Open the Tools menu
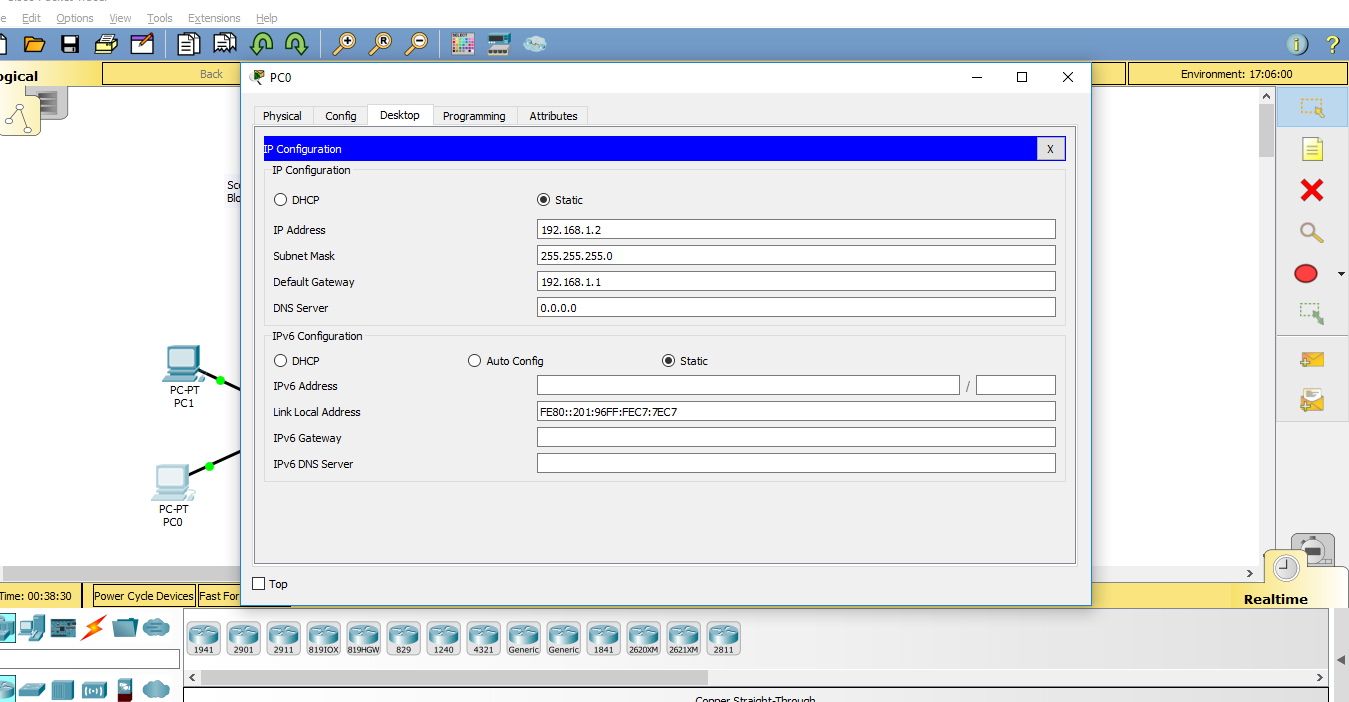The image size is (1349, 702). click(x=160, y=18)
